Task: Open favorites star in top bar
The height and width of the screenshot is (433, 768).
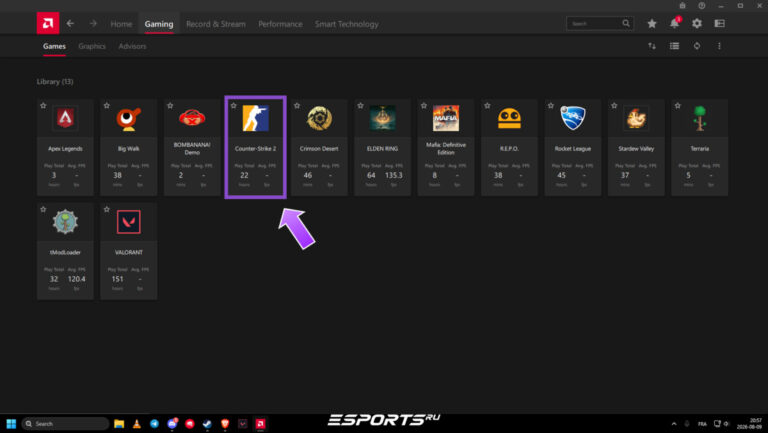Action: coord(652,24)
